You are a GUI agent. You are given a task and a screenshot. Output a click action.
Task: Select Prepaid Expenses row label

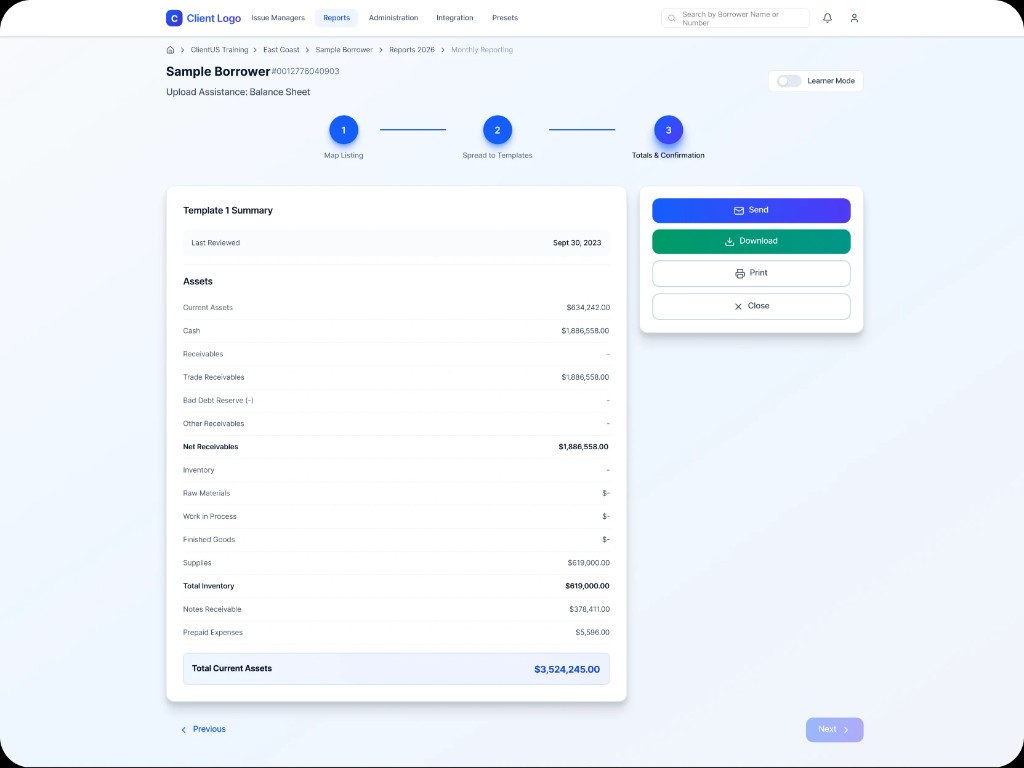coord(213,633)
